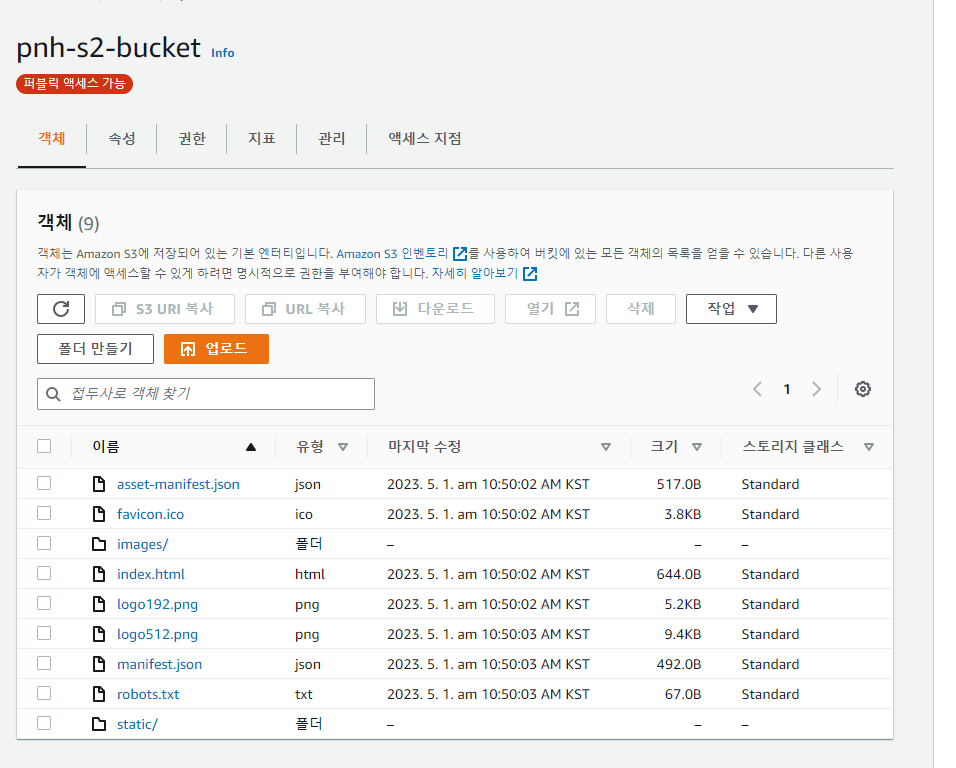The width and height of the screenshot is (956, 768).
Task: Check the static/ folder row checkbox
Action: tap(44, 723)
